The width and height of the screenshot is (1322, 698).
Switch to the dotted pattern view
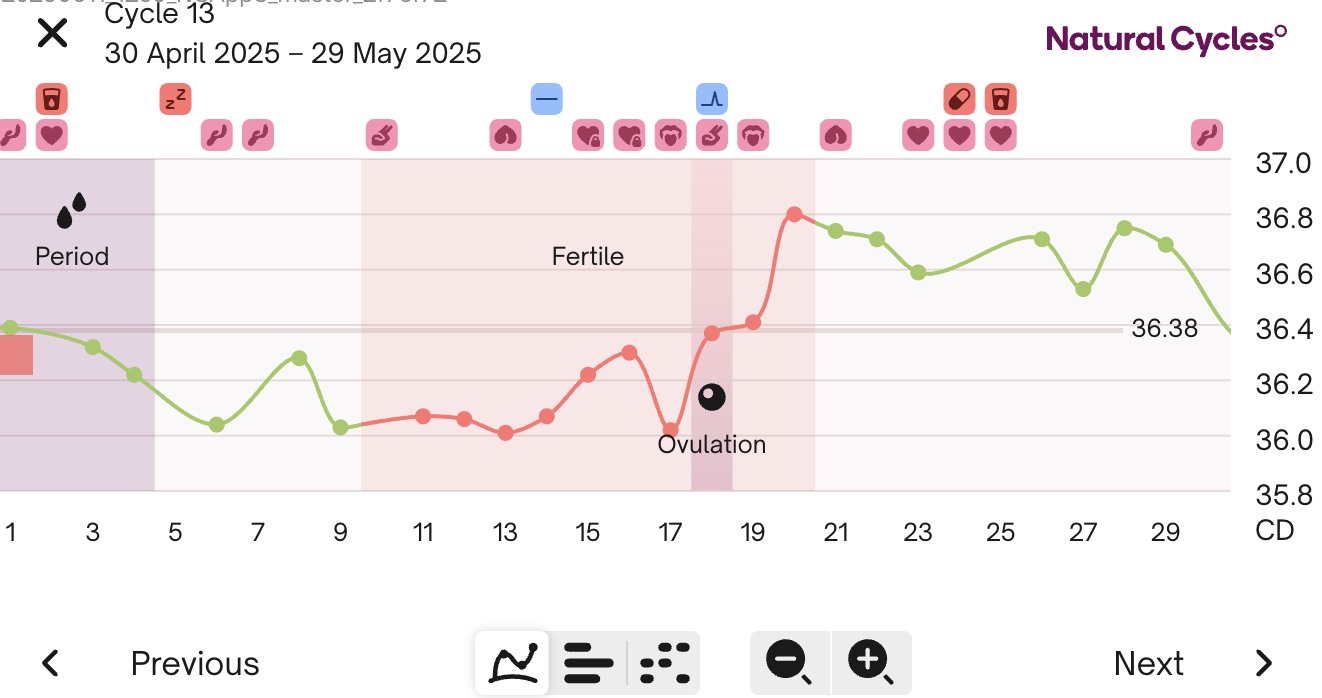(665, 662)
